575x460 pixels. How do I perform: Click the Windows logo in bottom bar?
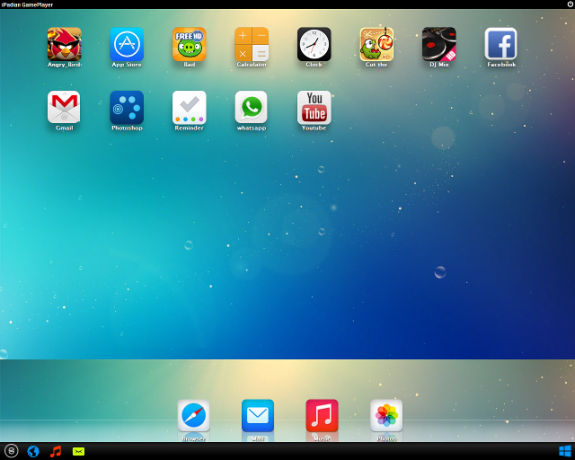point(565,451)
